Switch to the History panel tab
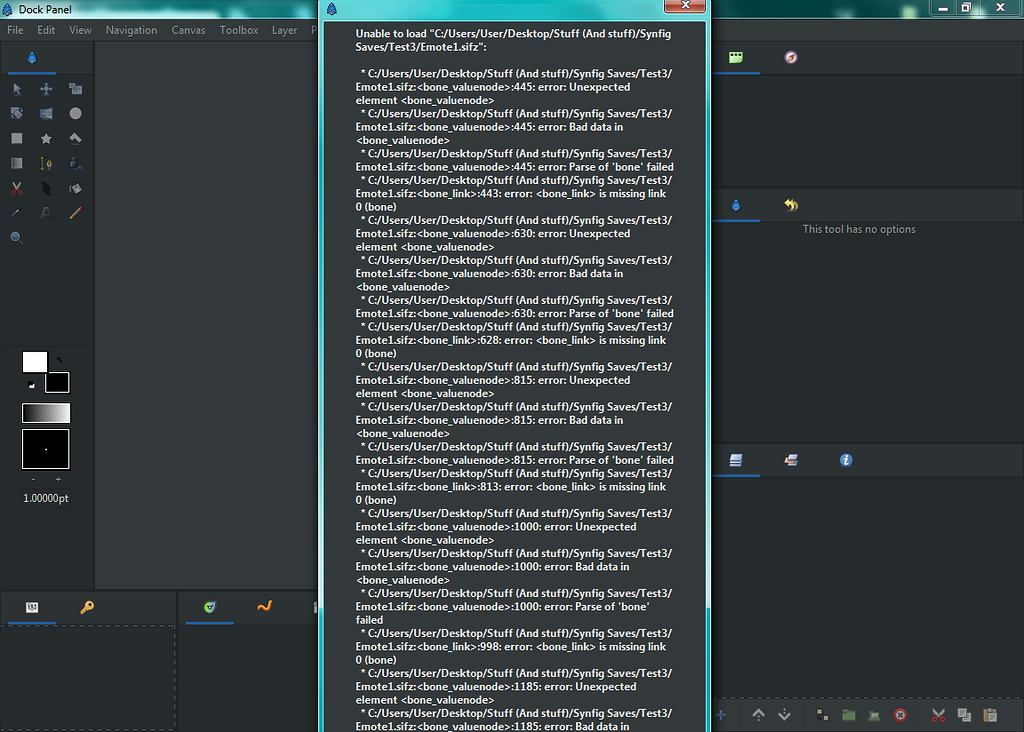The height and width of the screenshot is (732, 1024). 791,206
